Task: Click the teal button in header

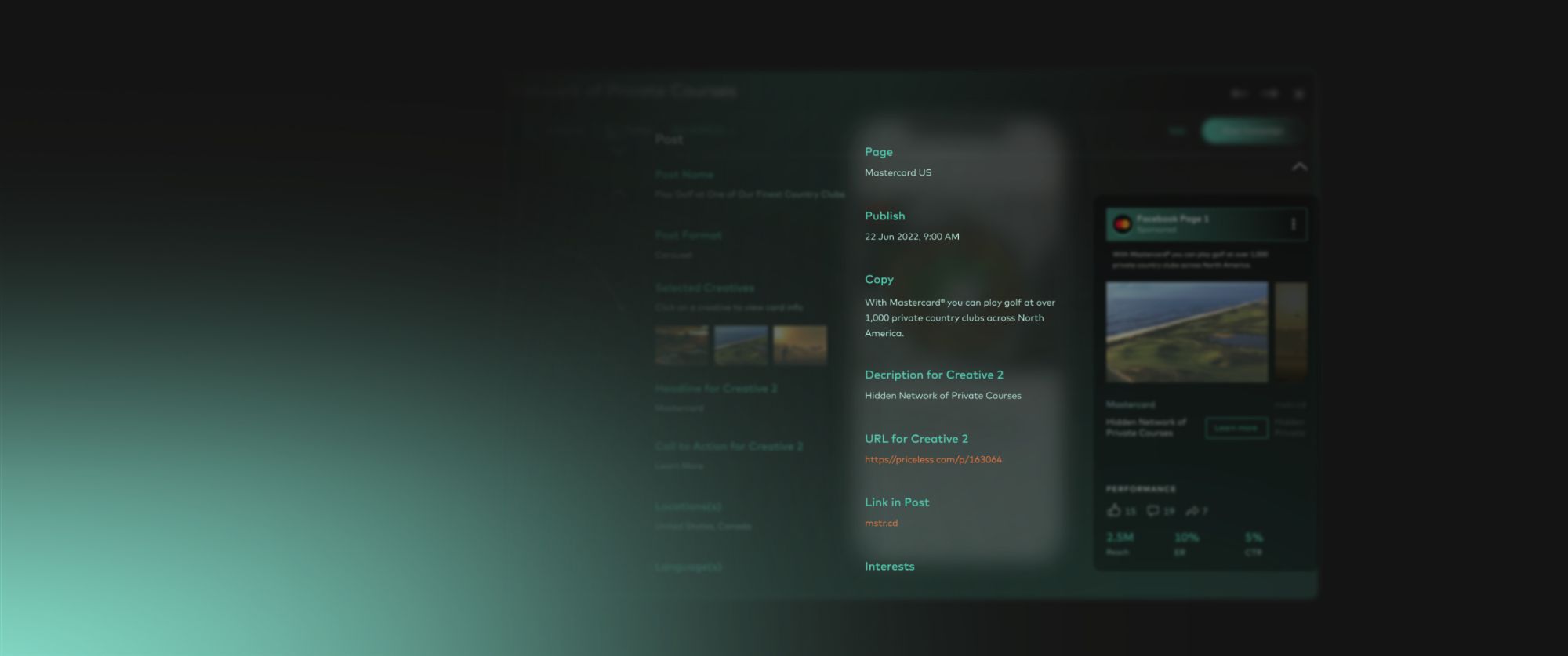Action: [x=1251, y=131]
